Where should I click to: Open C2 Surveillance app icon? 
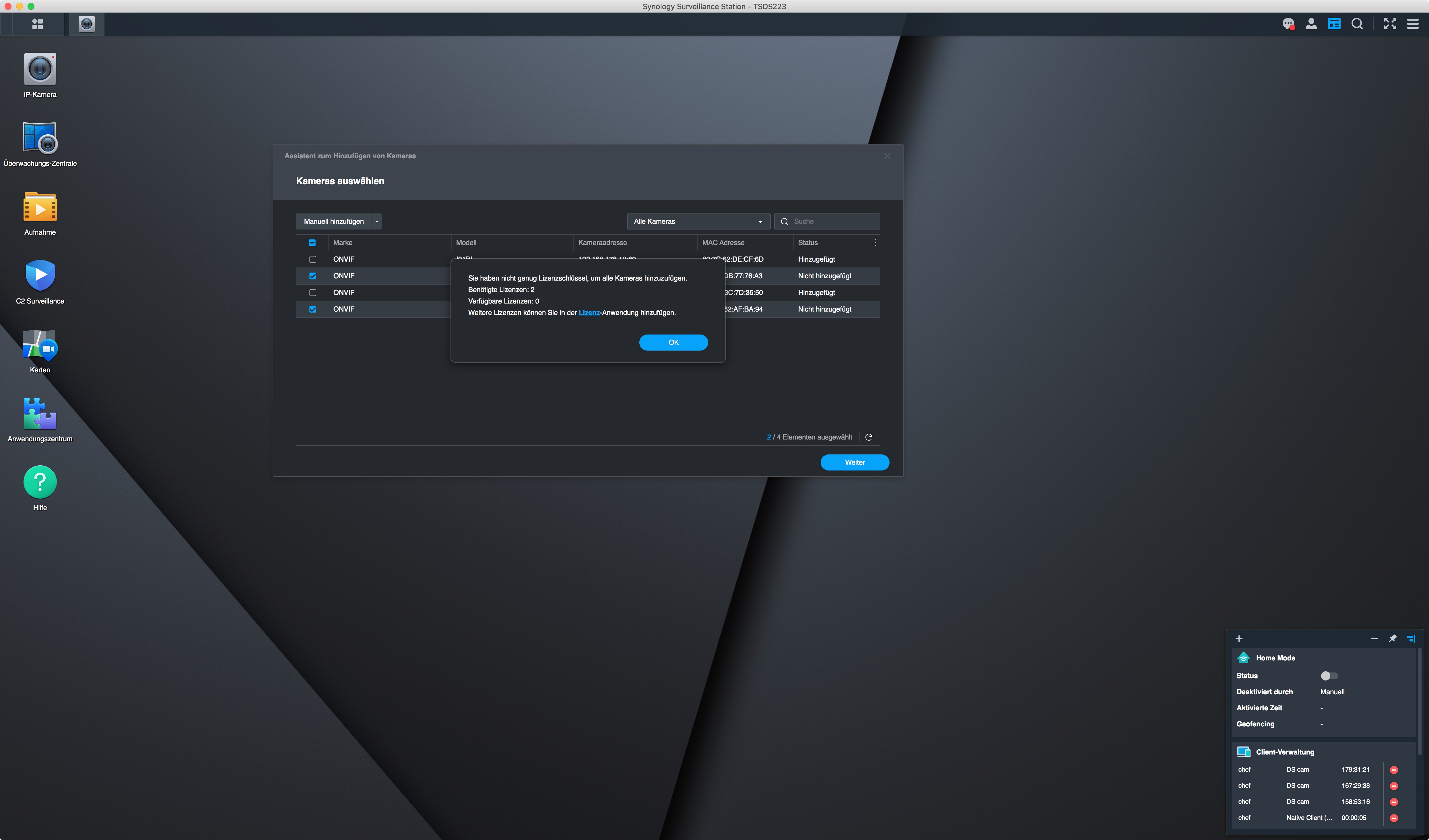40,276
